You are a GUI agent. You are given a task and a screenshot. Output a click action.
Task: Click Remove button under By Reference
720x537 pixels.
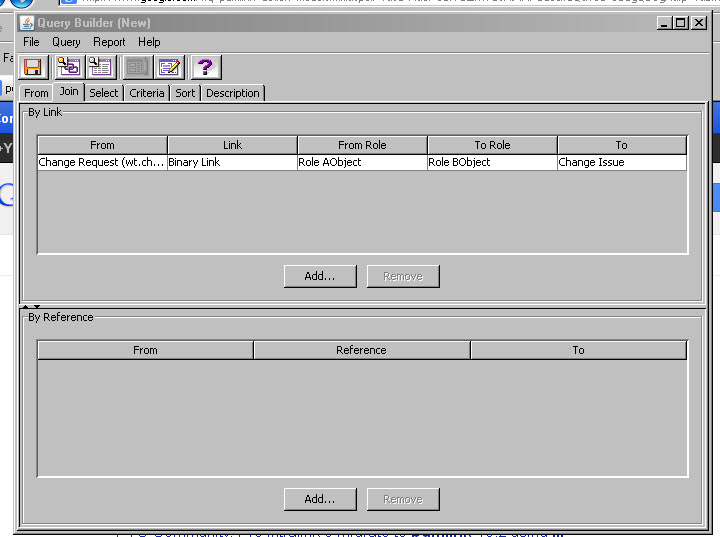[403, 499]
